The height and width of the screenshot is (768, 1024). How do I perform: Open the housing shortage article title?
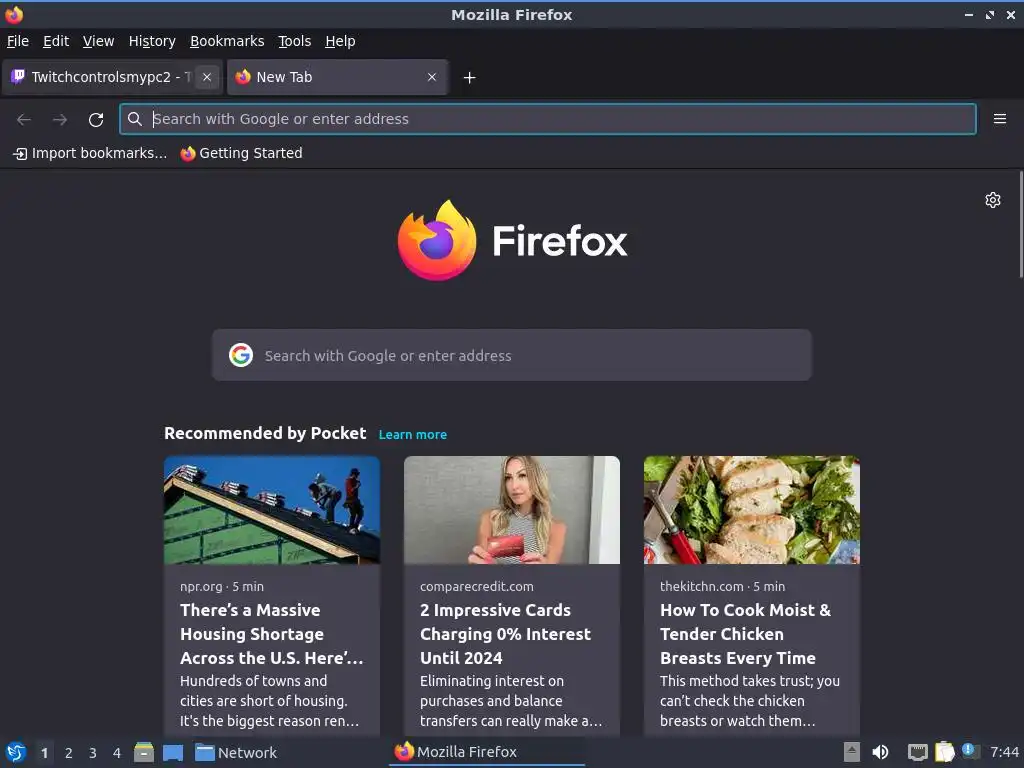(272, 634)
